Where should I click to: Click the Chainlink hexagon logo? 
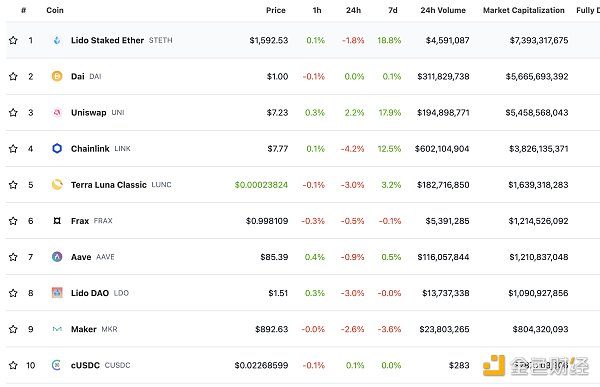coord(57,149)
